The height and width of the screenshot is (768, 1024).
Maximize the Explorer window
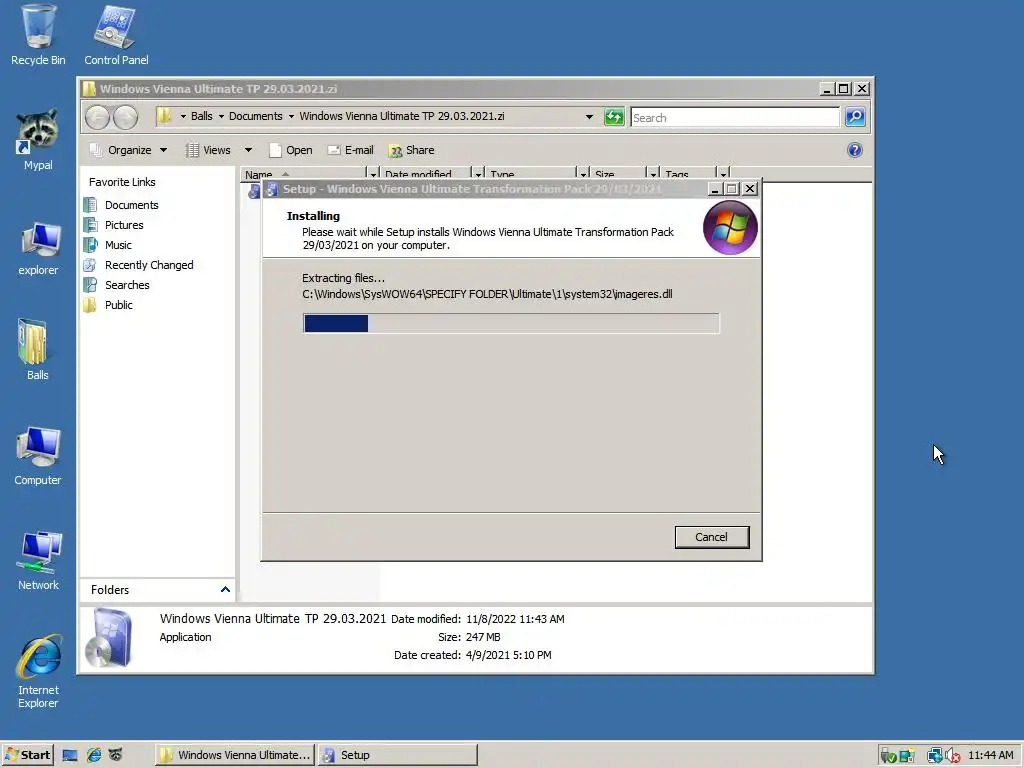click(x=844, y=89)
